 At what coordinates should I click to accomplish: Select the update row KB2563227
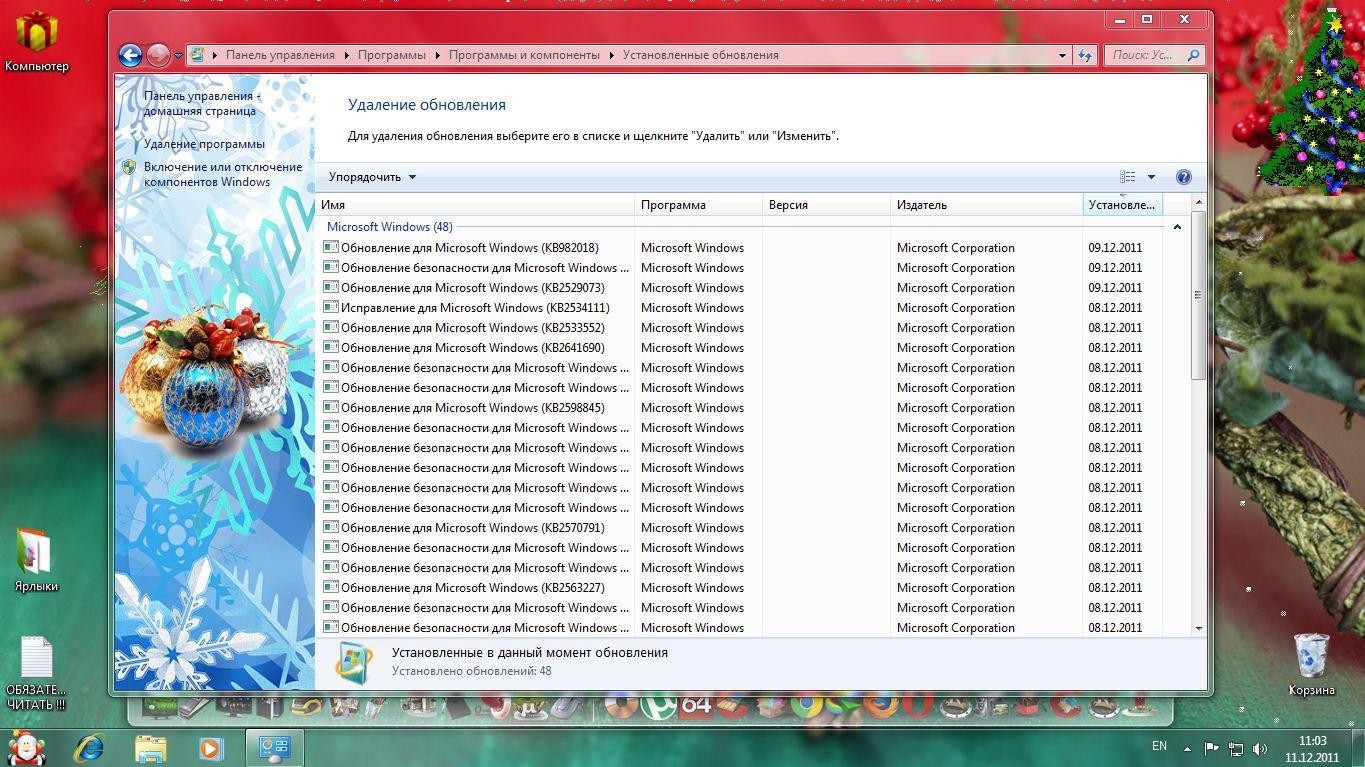(742, 587)
